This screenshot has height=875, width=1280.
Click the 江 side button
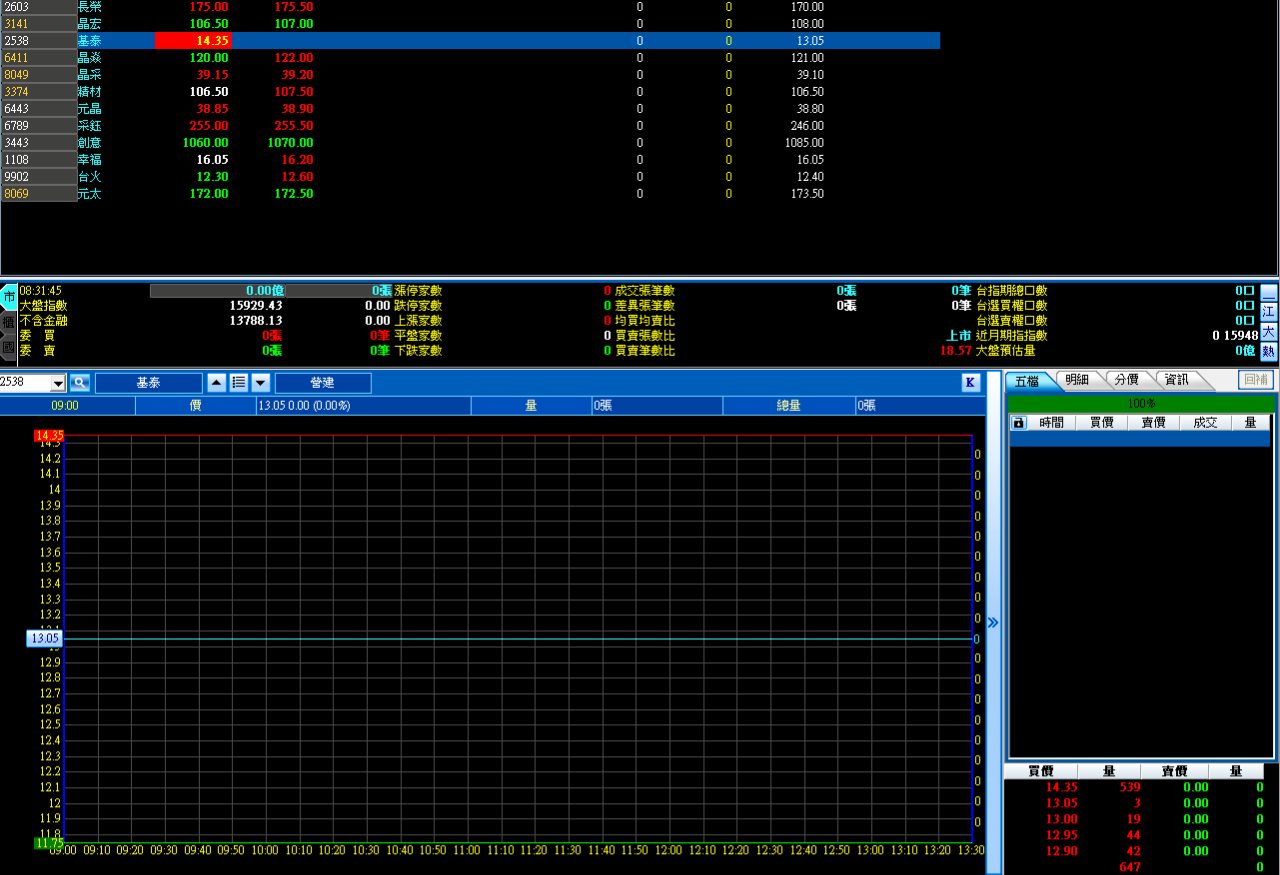[x=1268, y=313]
